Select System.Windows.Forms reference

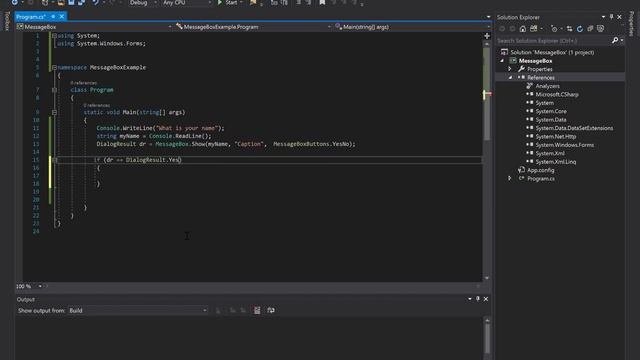click(564, 145)
